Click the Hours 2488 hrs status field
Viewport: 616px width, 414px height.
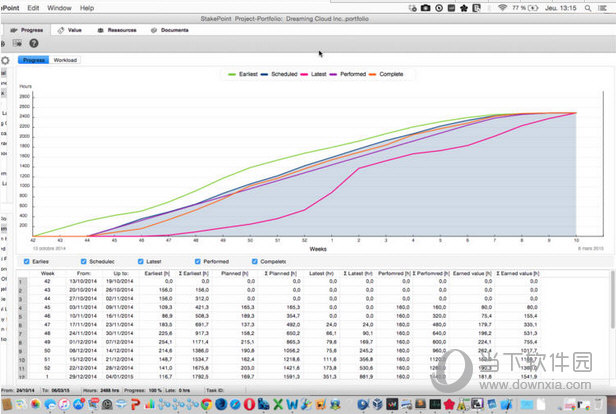101,391
